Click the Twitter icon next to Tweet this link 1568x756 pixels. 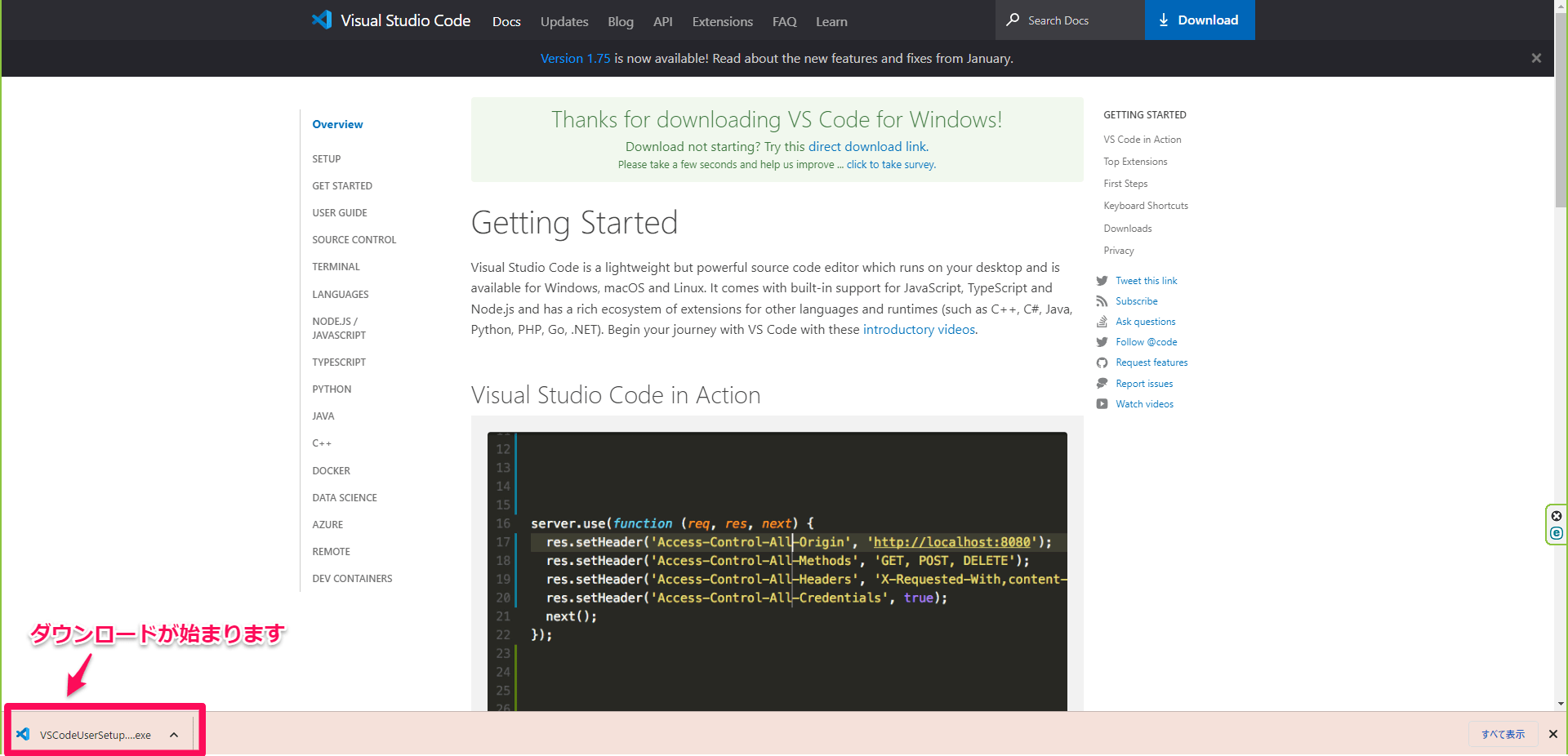1102,281
